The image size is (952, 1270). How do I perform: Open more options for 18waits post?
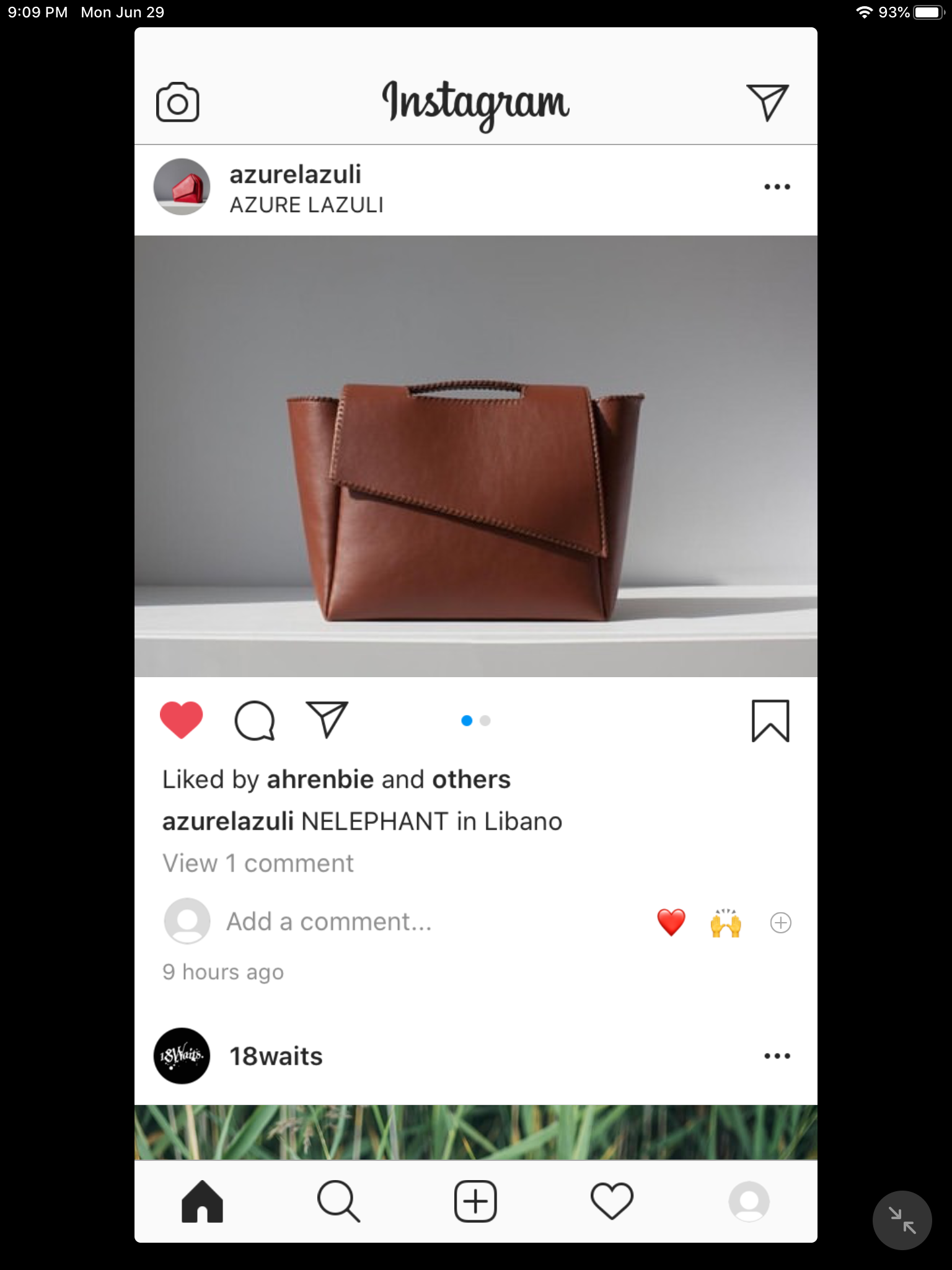click(777, 1056)
